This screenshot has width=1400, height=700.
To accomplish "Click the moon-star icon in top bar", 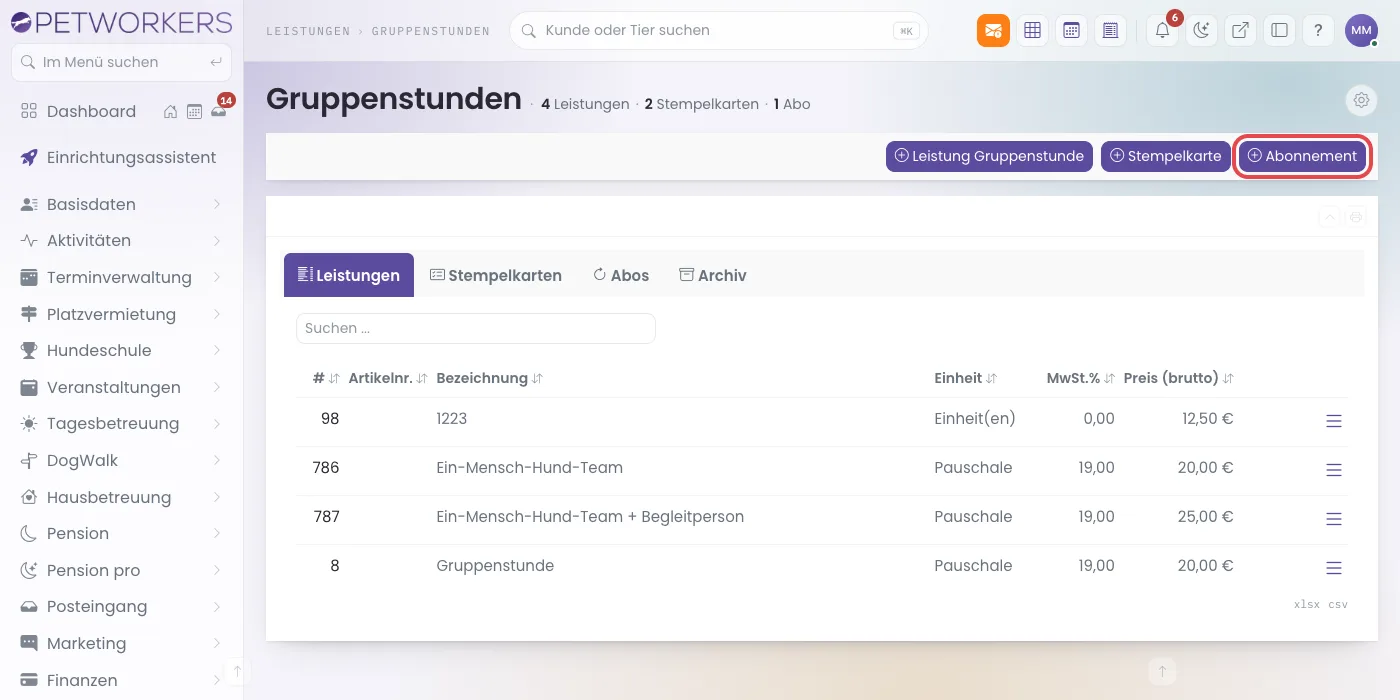I will click(1201, 30).
